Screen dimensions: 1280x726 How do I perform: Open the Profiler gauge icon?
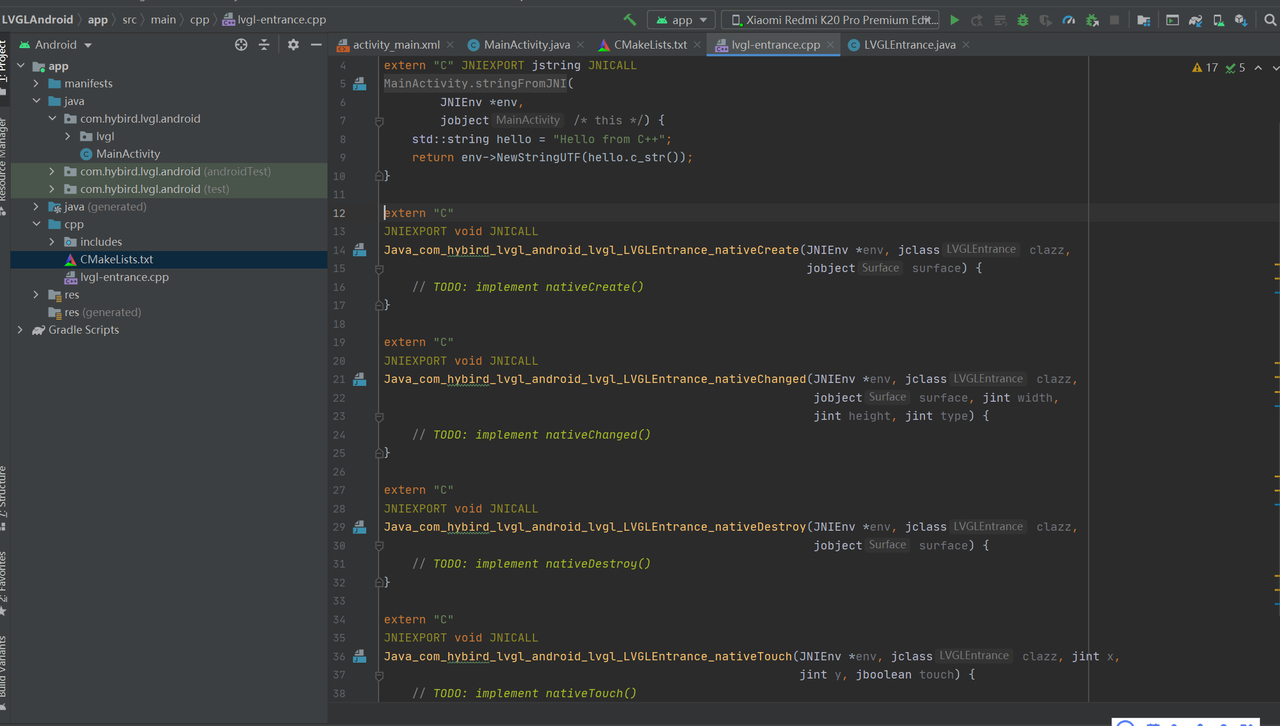click(x=1068, y=20)
